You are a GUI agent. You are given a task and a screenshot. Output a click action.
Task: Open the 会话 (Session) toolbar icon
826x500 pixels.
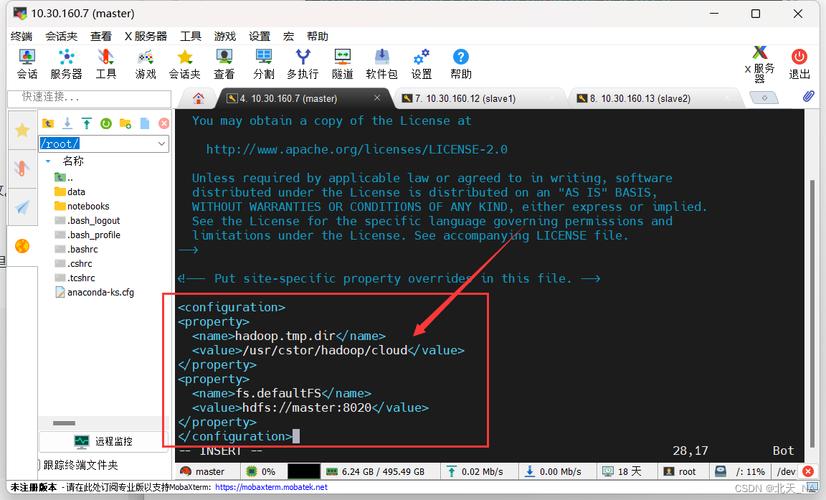coord(27,64)
